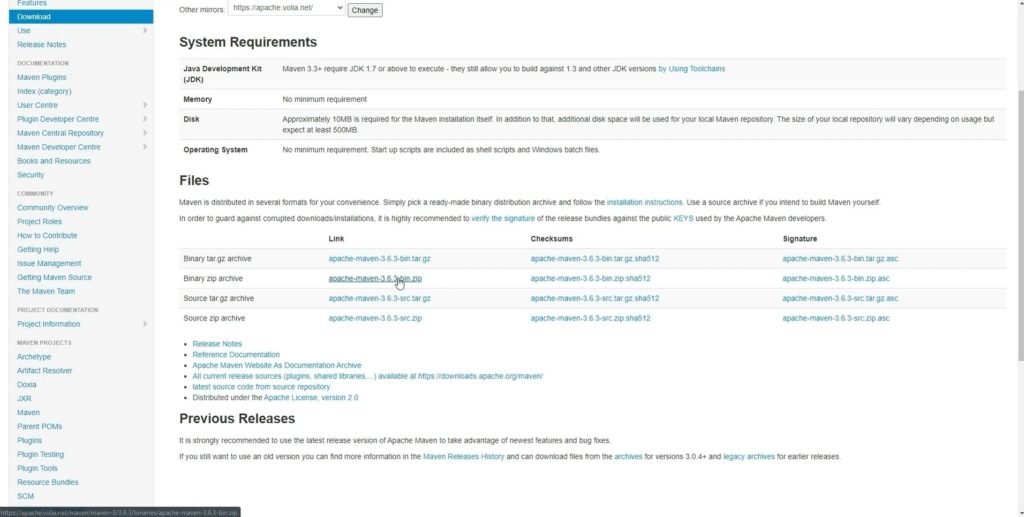This screenshot has height=517, width=1024.
Task: Expand the Use submenu chevron
Action: (144, 31)
